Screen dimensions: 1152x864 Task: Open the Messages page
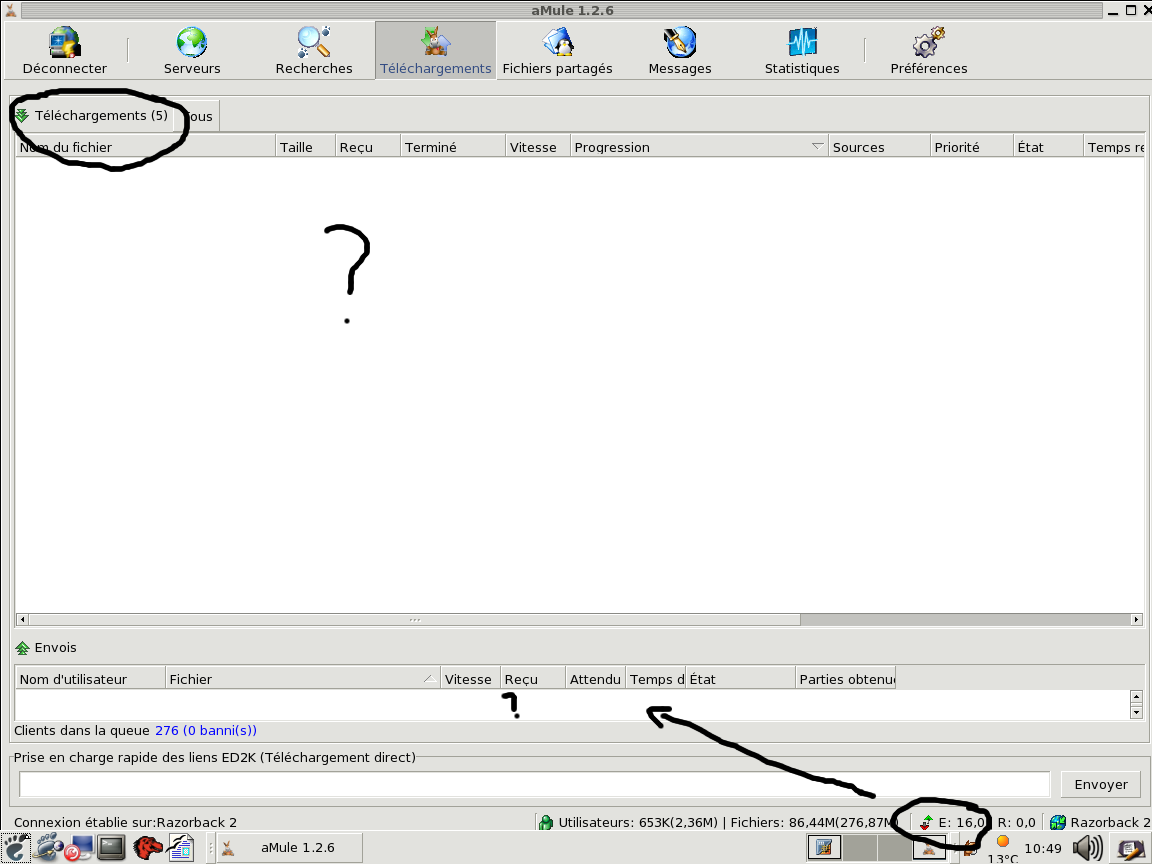(x=680, y=51)
